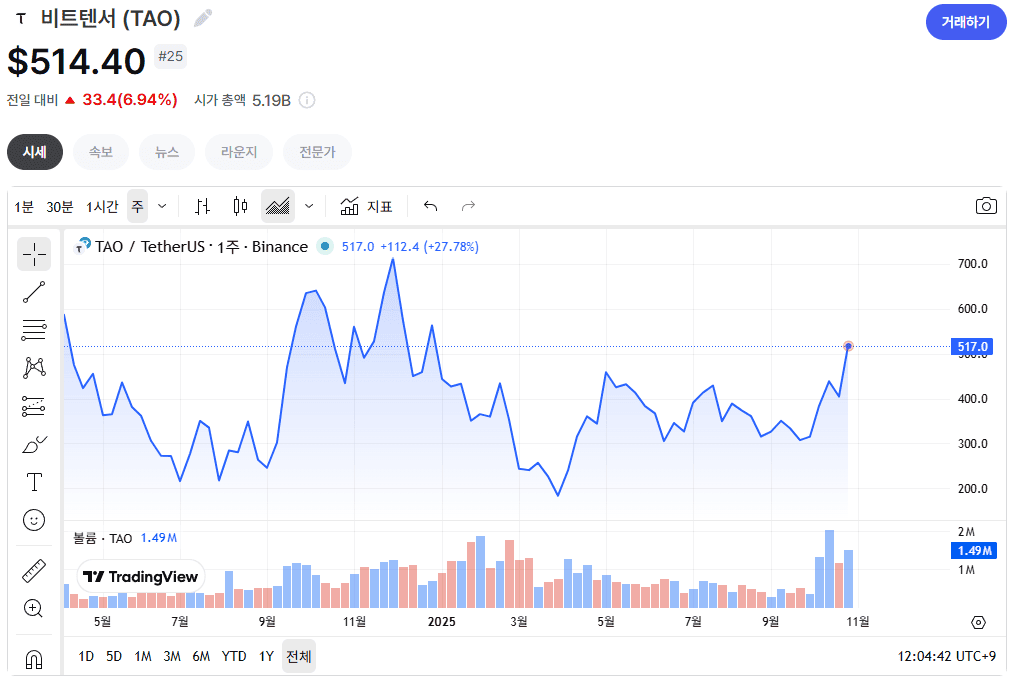Screen dimensions: 1014x686
Task: Select the brush drawing tool
Action: [x=34, y=444]
